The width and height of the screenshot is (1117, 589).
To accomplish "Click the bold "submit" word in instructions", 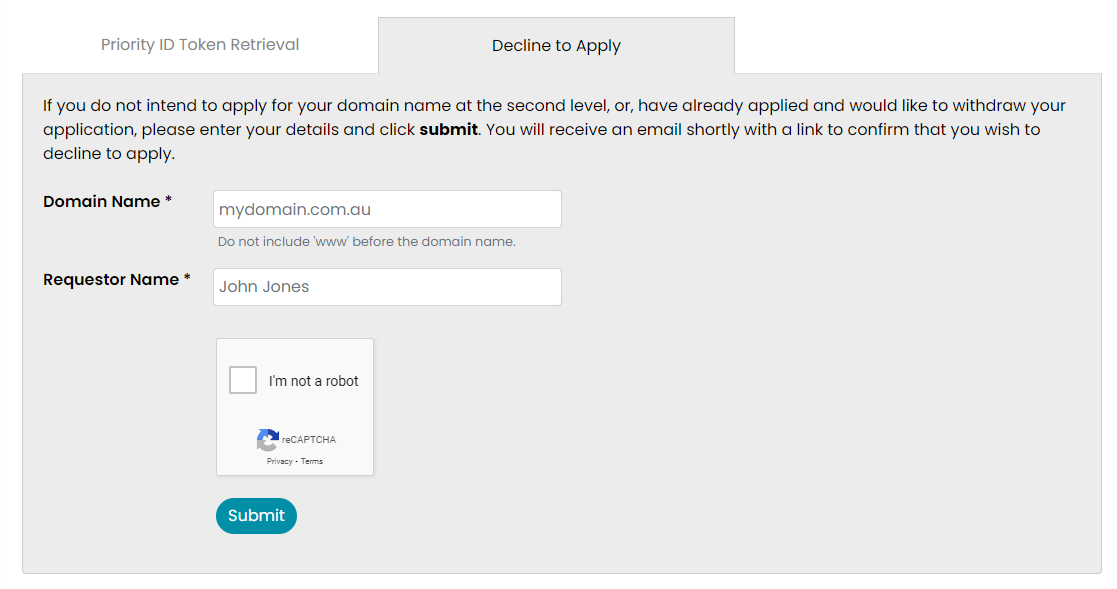I will click(x=448, y=130).
